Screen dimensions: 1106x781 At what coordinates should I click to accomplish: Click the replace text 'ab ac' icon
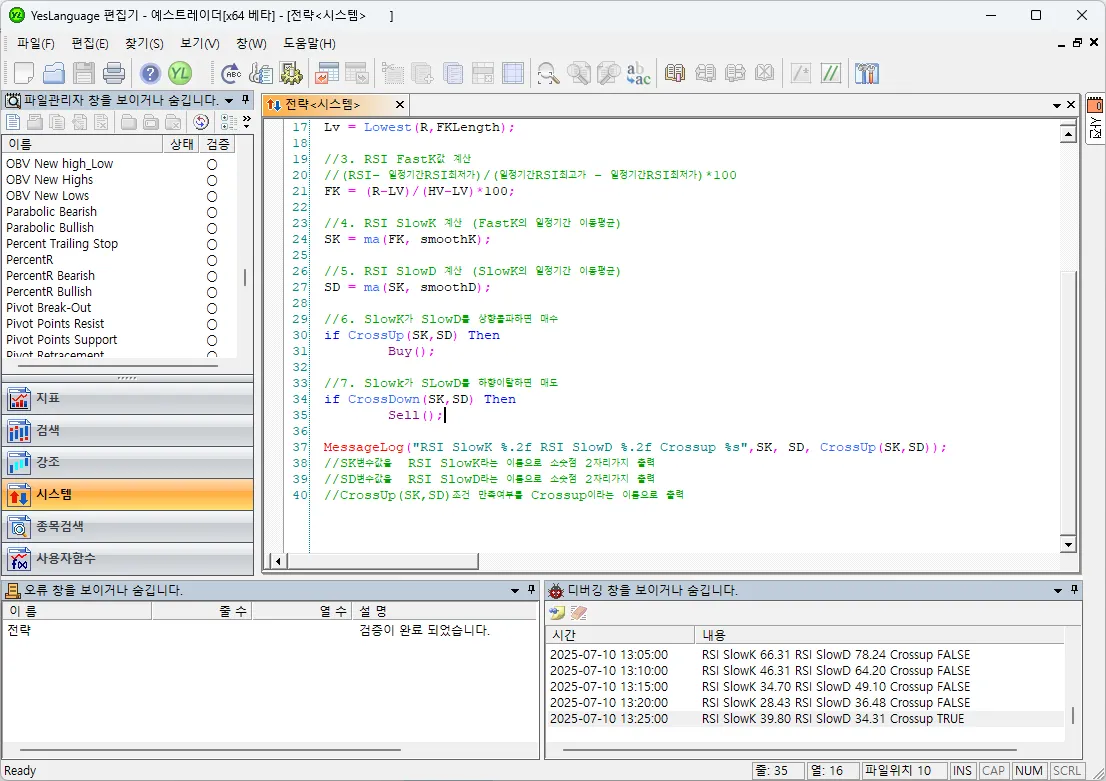[x=637, y=73]
